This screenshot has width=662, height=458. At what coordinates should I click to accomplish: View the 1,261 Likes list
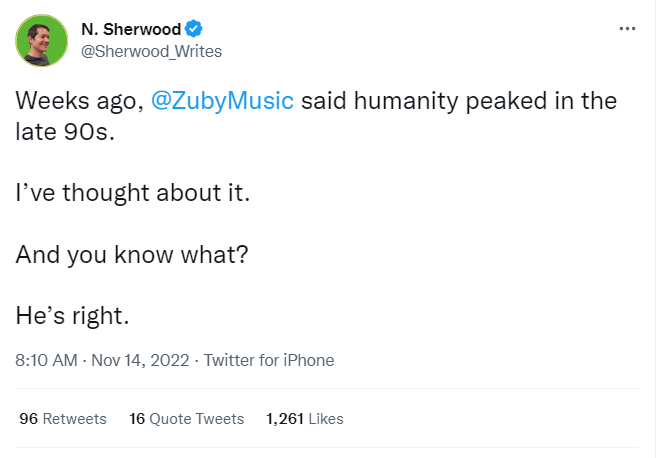tap(305, 419)
